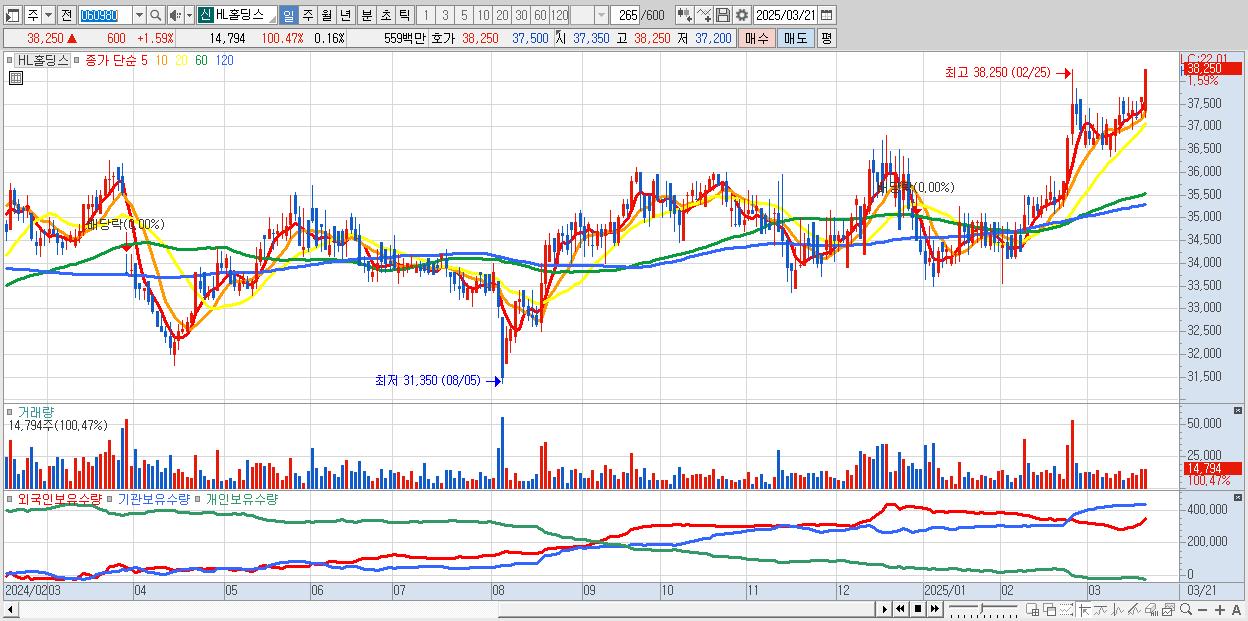Select the 3 interval preset button

click(445, 15)
